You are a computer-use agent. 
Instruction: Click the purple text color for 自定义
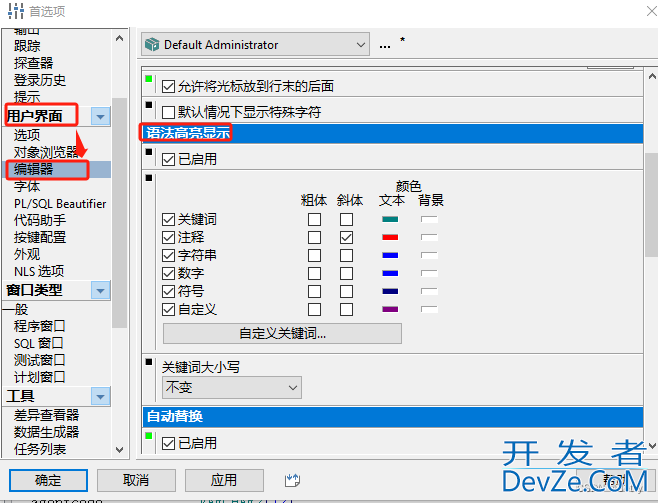coord(390,309)
